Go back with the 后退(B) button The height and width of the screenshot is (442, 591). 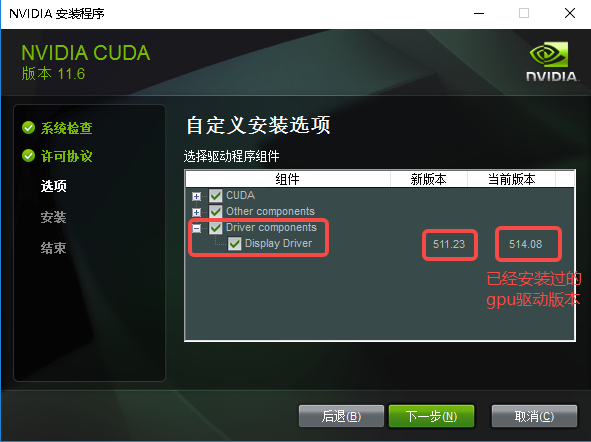pos(341,416)
